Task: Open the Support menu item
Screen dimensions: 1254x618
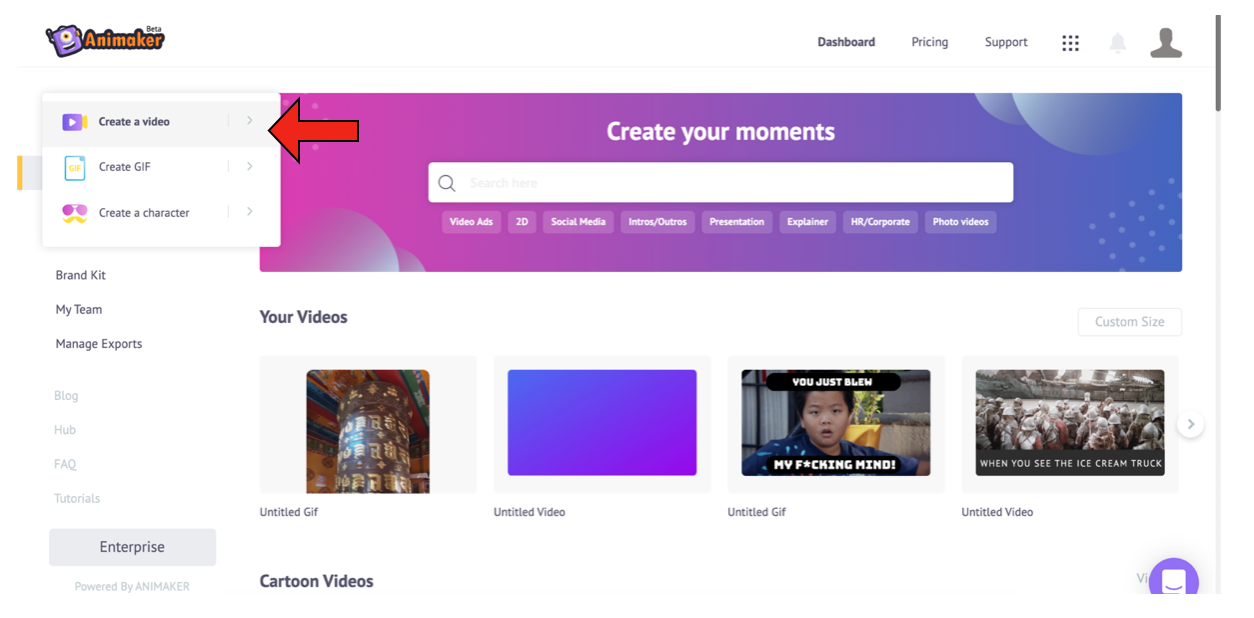Action: [x=1005, y=42]
